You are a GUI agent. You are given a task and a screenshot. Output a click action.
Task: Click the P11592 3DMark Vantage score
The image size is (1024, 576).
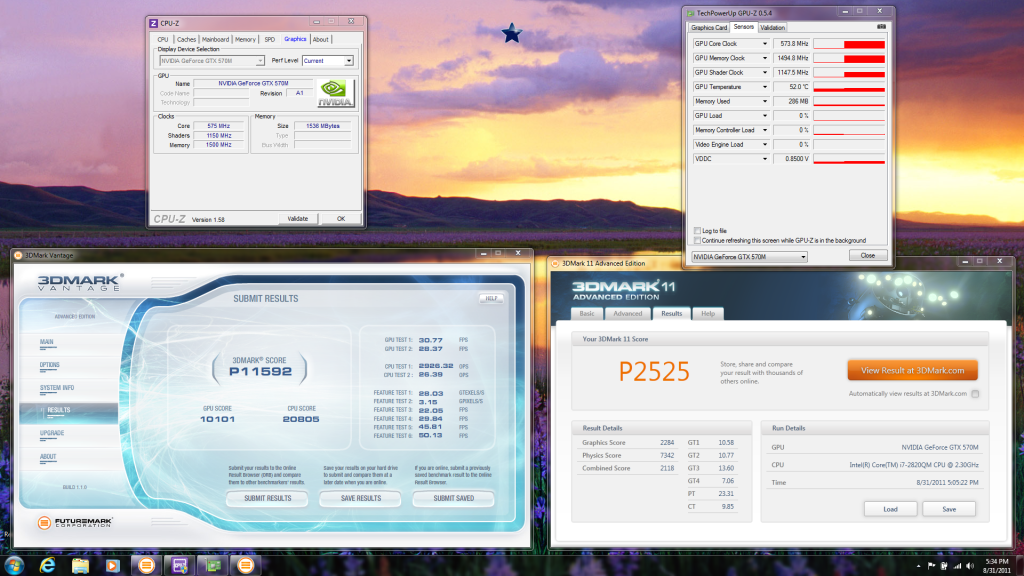(x=260, y=372)
